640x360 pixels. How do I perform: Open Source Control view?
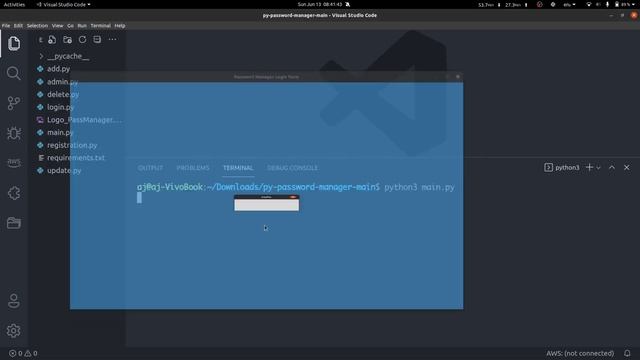tap(14, 103)
